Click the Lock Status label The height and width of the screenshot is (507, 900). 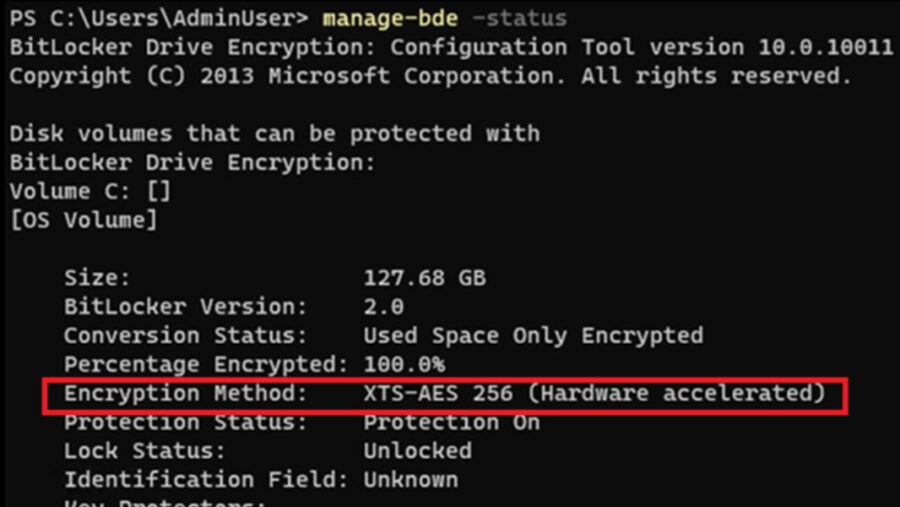click(145, 451)
